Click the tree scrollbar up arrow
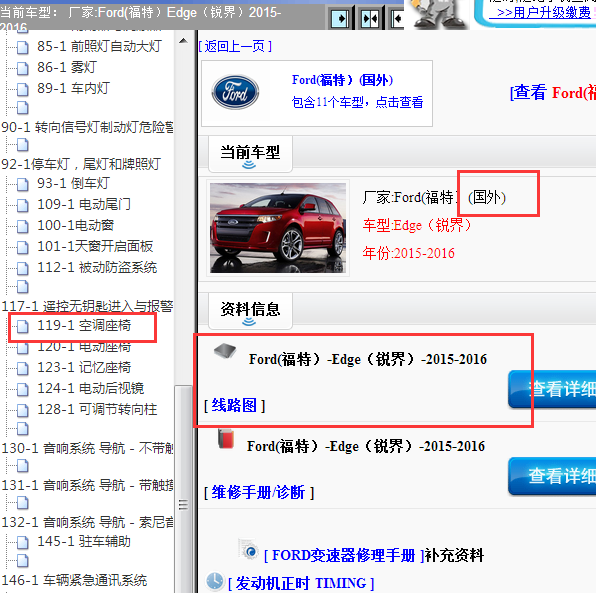This screenshot has width=596, height=593. 183,40
